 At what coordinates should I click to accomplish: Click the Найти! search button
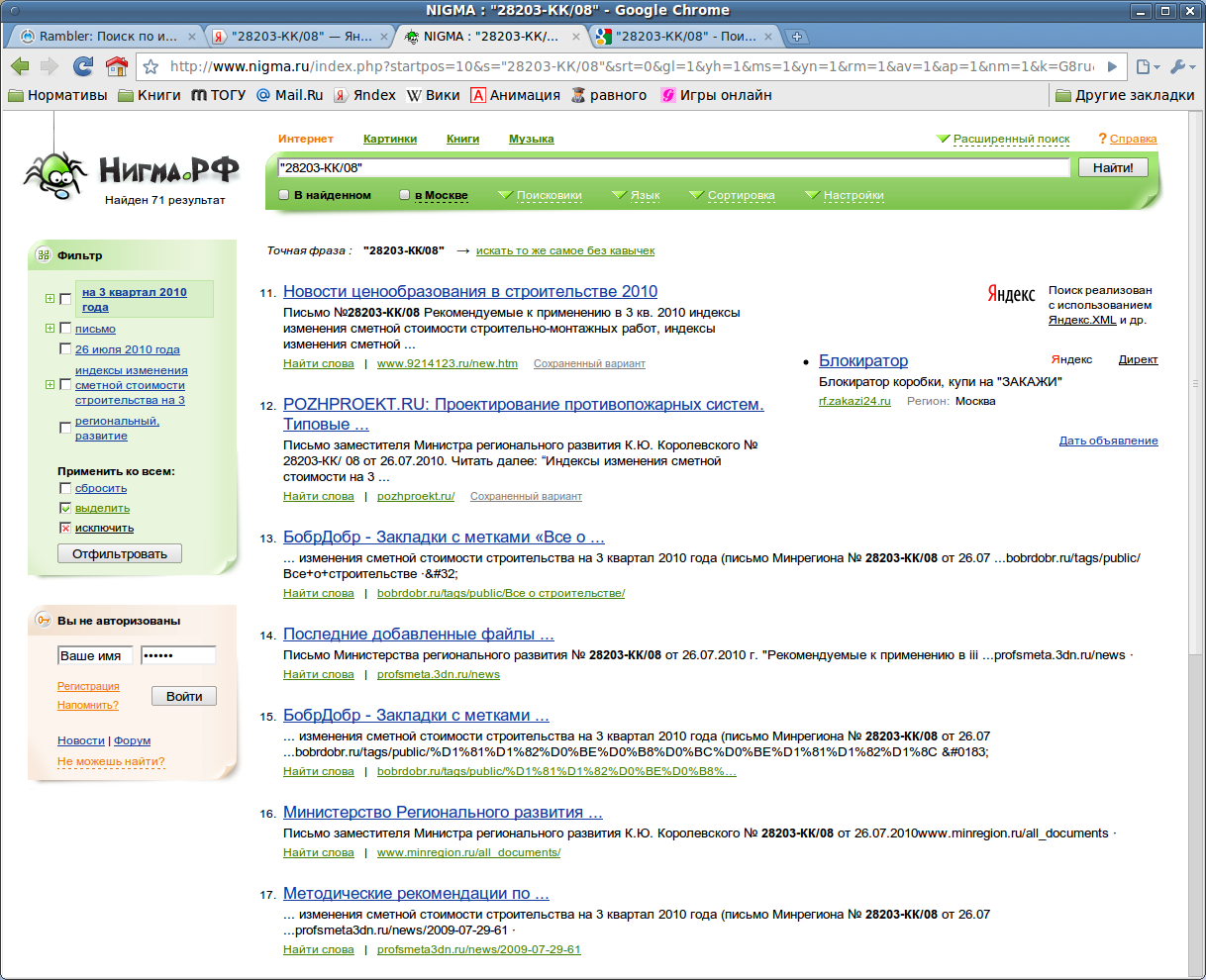(x=1113, y=167)
